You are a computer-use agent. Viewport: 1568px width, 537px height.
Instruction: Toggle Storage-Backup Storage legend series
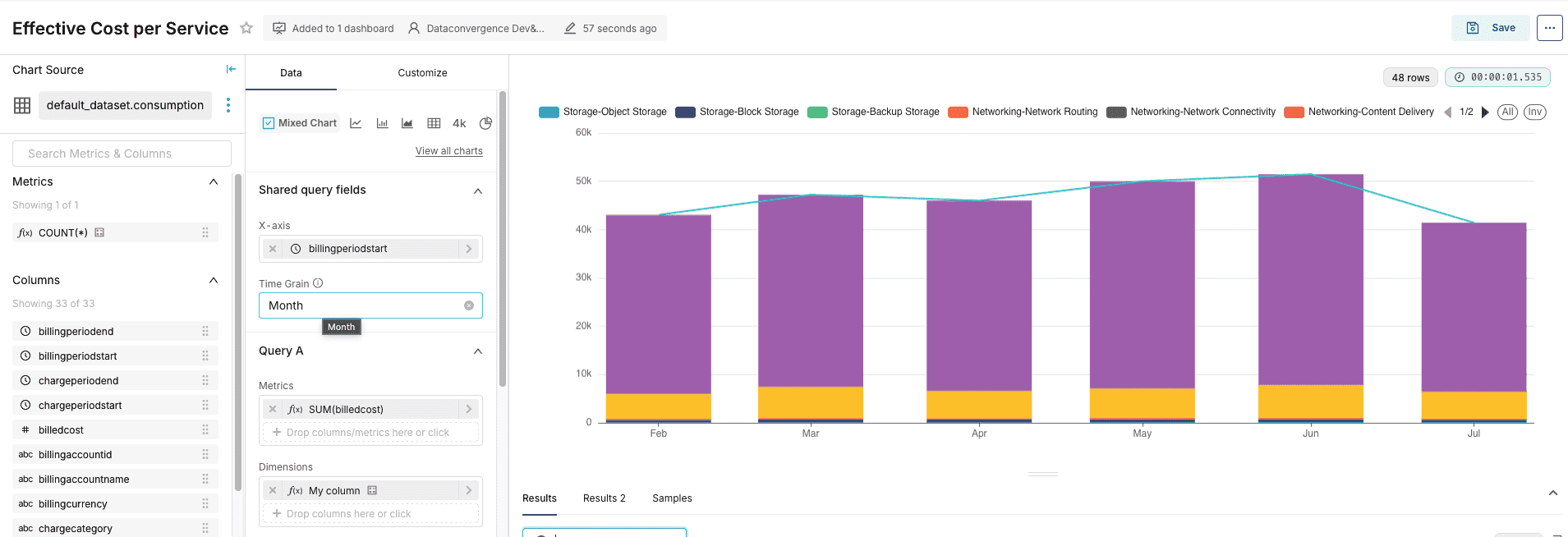pyautogui.click(x=873, y=112)
